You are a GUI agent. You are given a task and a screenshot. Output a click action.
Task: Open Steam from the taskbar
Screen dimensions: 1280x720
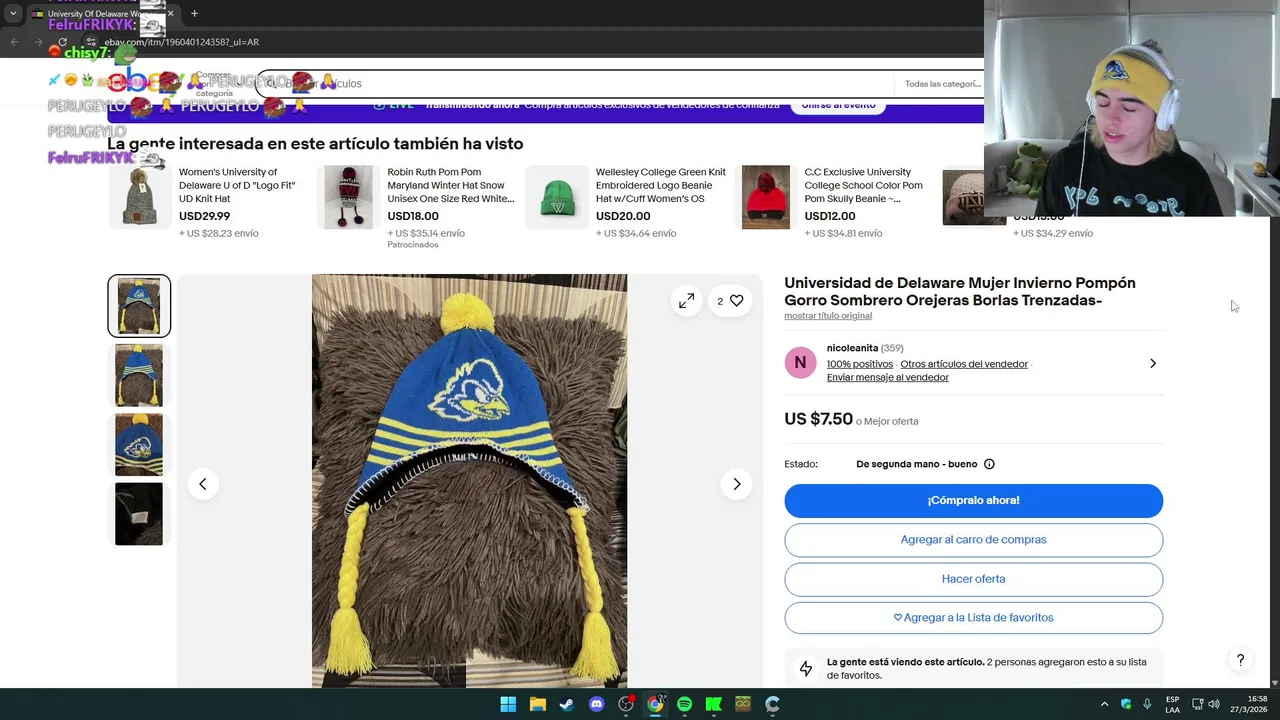coord(567,704)
